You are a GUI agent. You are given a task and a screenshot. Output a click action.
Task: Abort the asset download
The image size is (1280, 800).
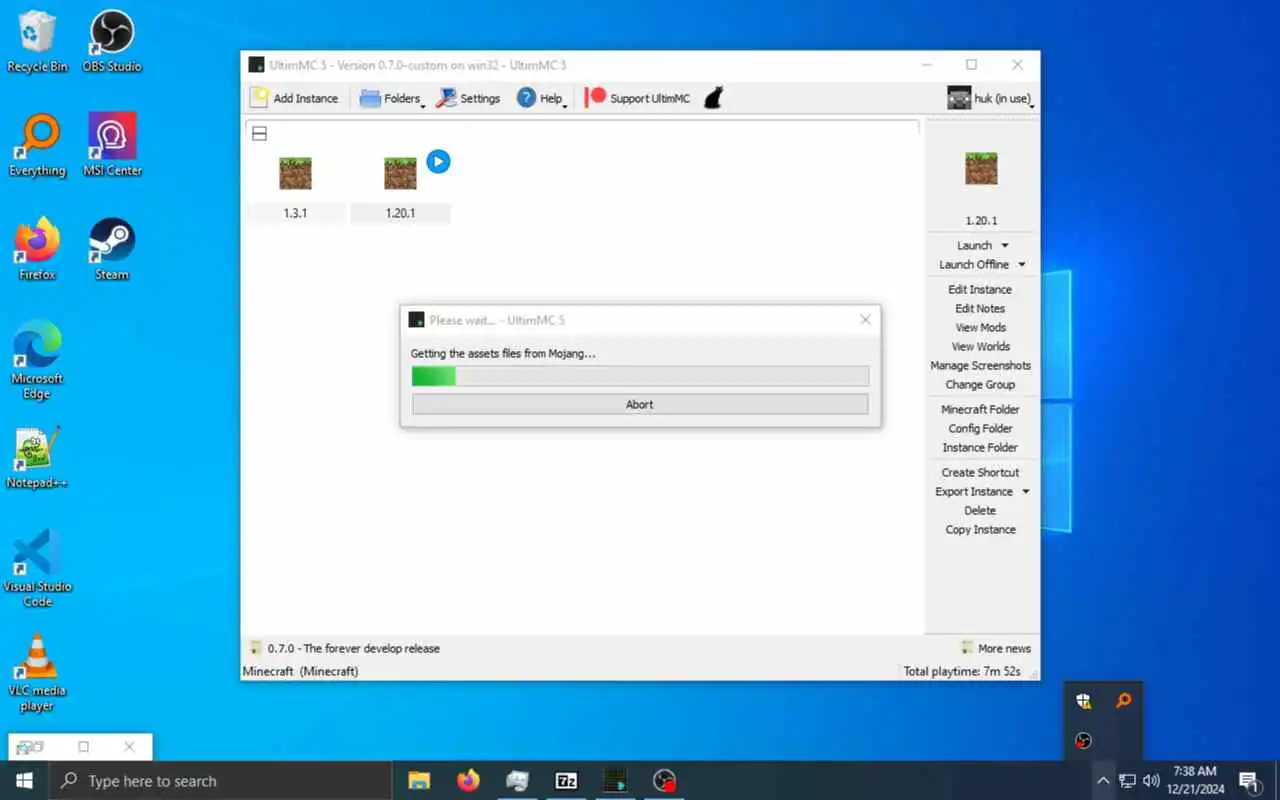(x=640, y=404)
